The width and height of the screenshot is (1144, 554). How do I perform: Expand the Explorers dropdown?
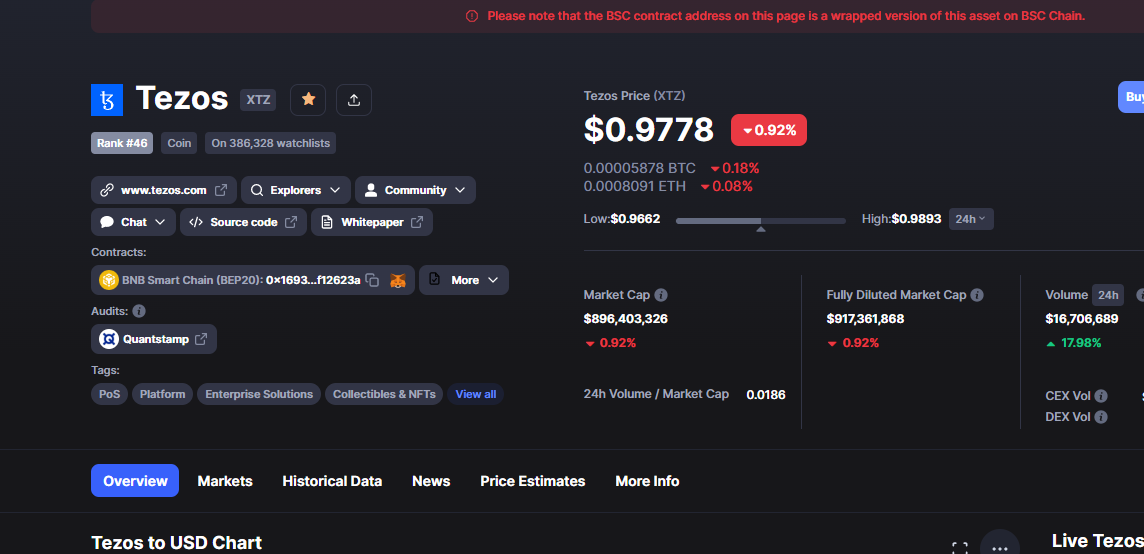(296, 190)
